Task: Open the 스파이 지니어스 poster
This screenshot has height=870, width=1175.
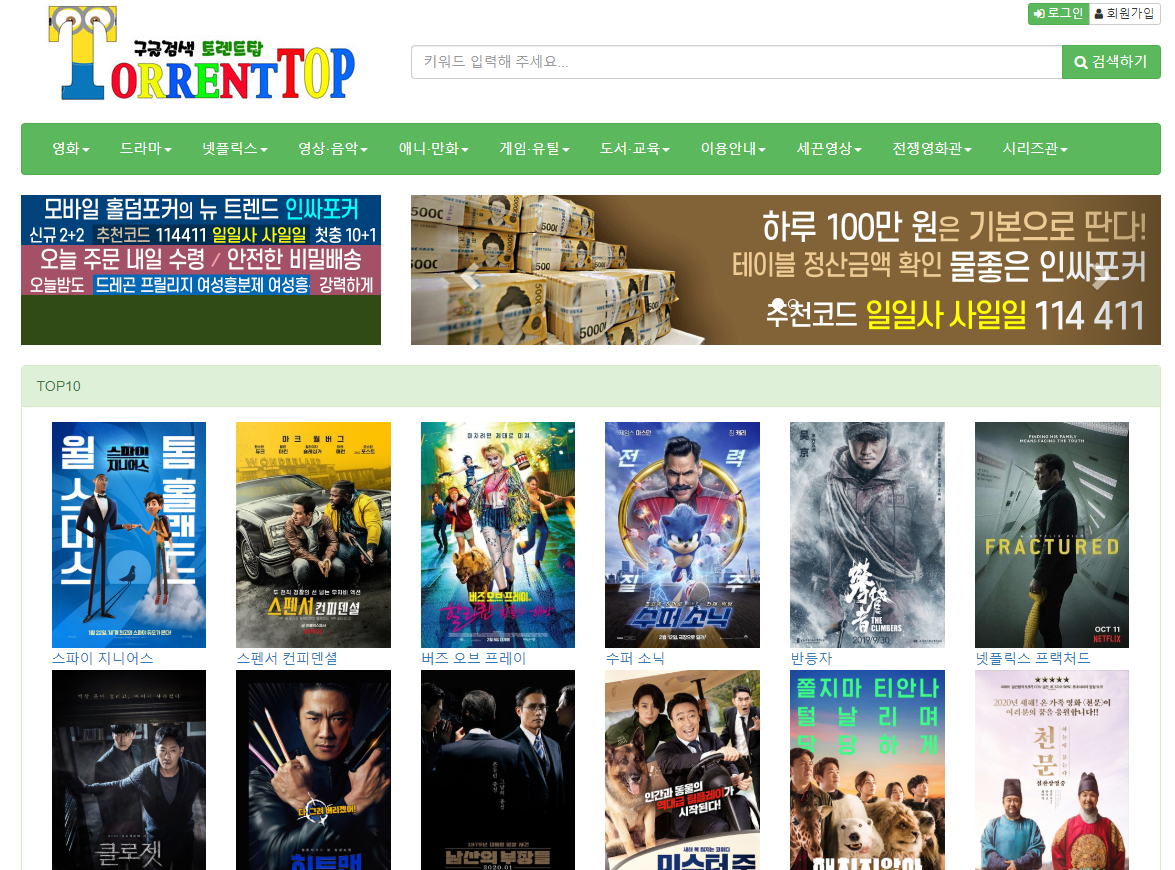Action: pos(129,535)
